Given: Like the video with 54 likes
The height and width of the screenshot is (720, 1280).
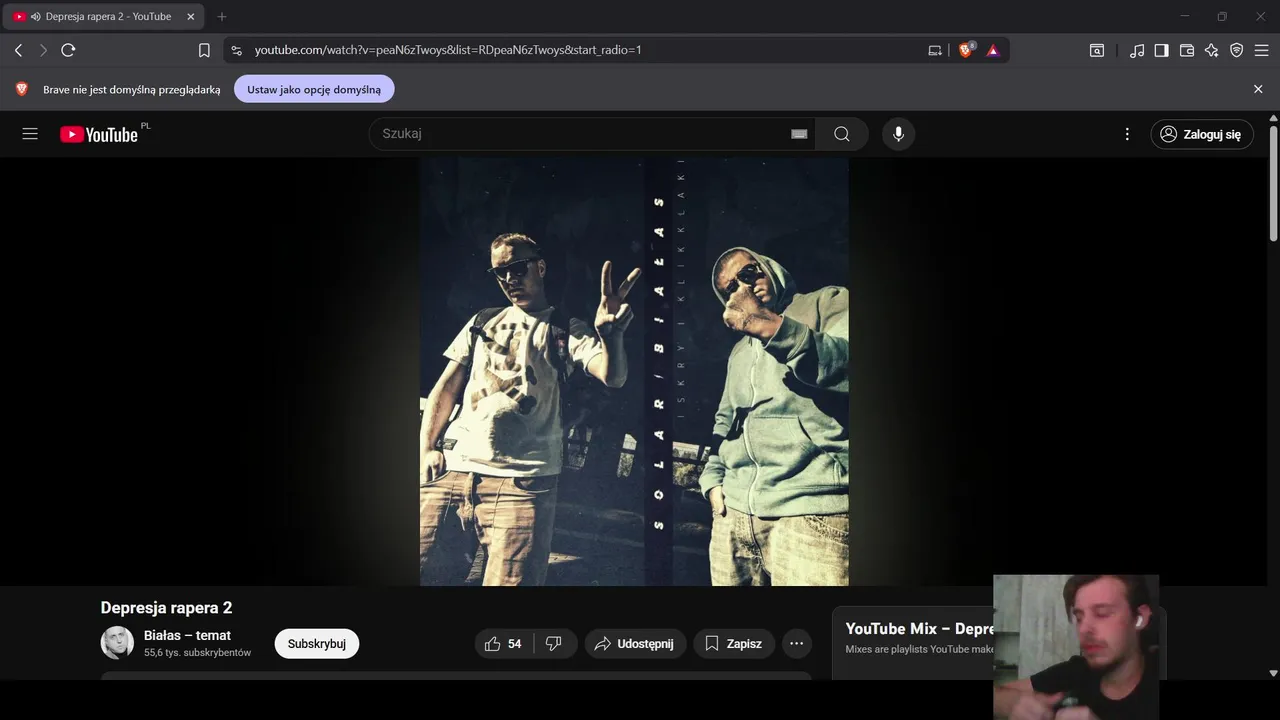Looking at the screenshot, I should point(504,644).
